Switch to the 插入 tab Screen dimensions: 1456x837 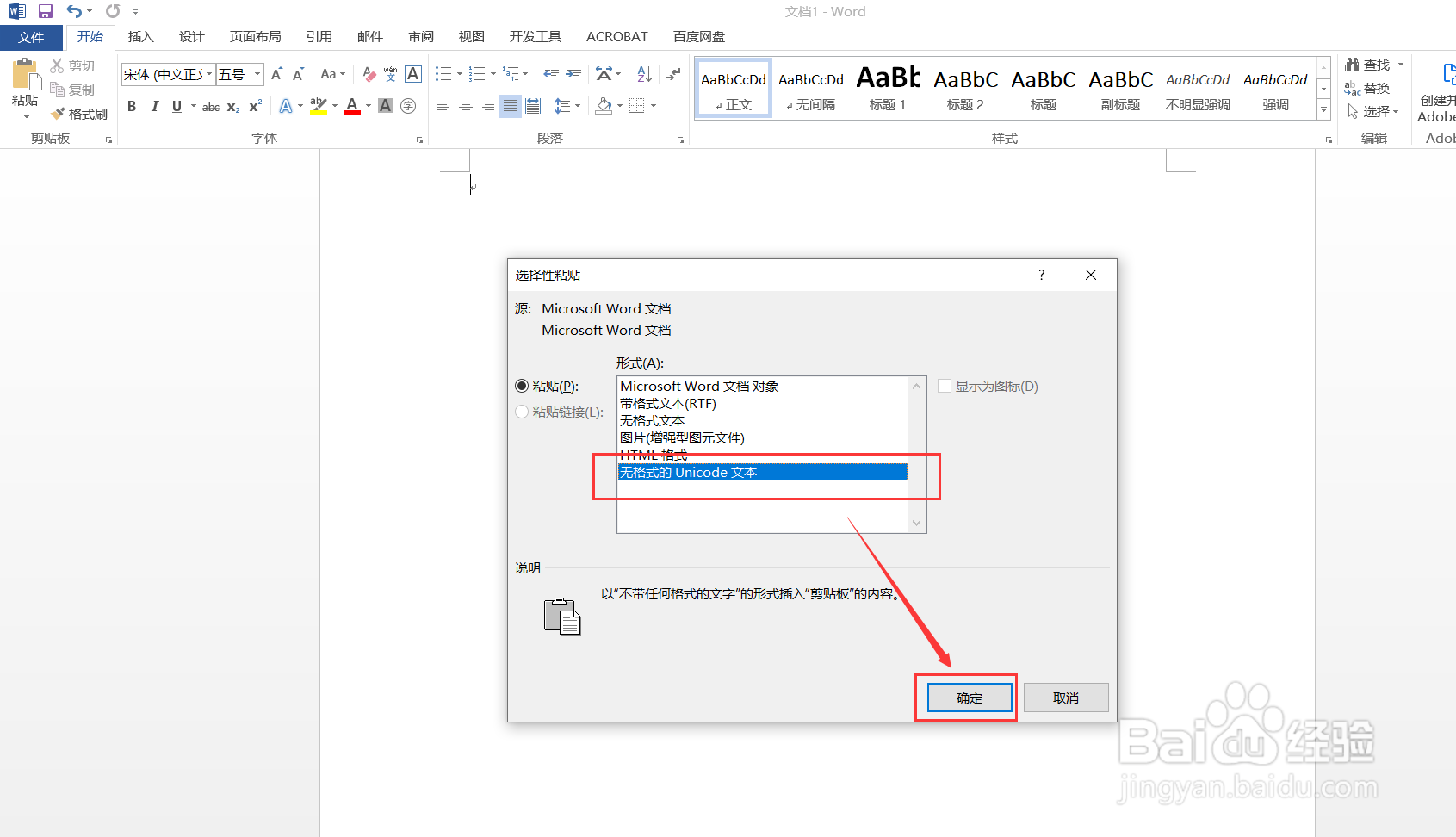140,37
